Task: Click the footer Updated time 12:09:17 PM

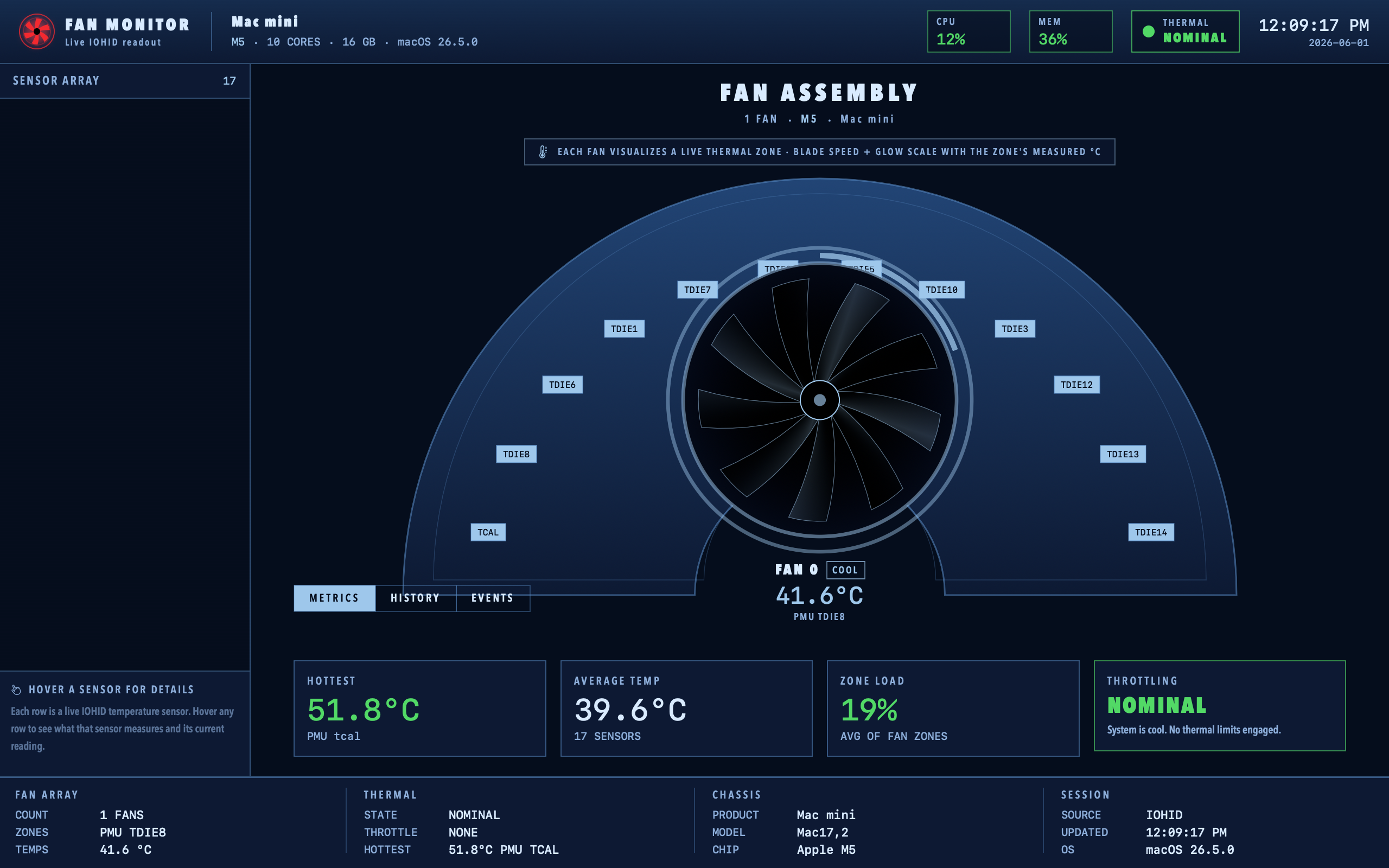Action: click(1186, 832)
